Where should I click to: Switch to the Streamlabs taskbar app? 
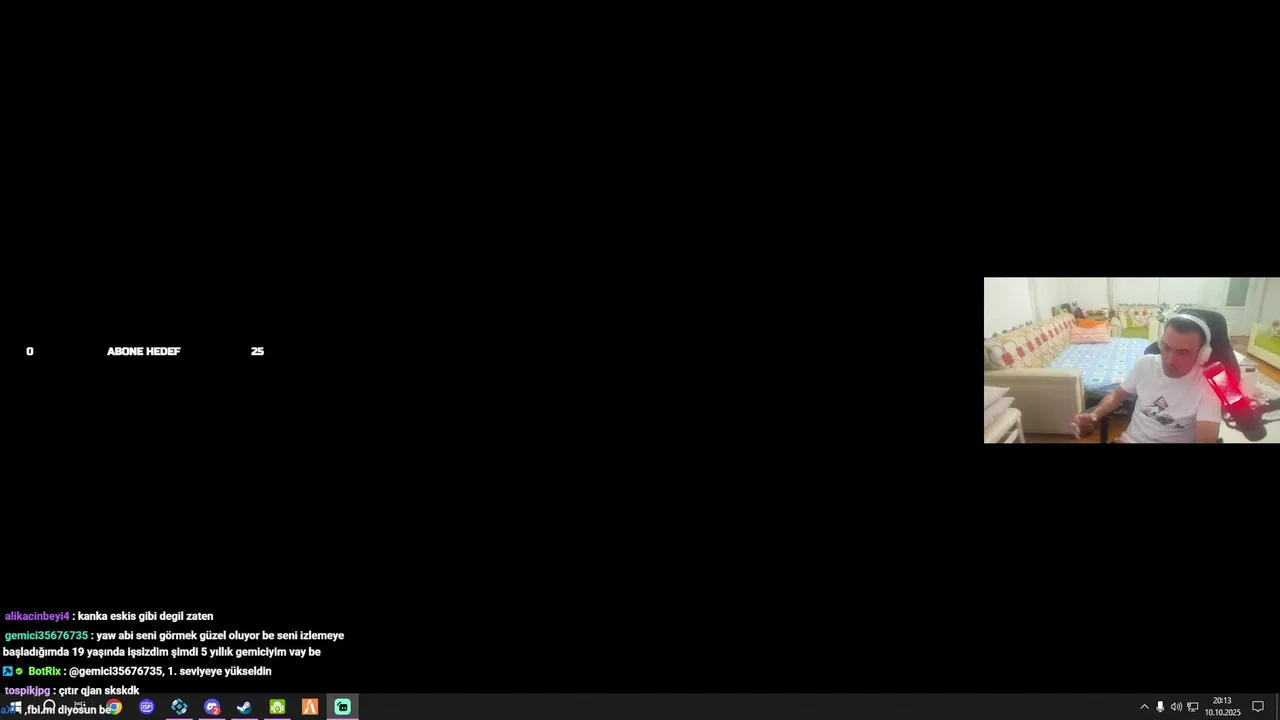(342, 707)
